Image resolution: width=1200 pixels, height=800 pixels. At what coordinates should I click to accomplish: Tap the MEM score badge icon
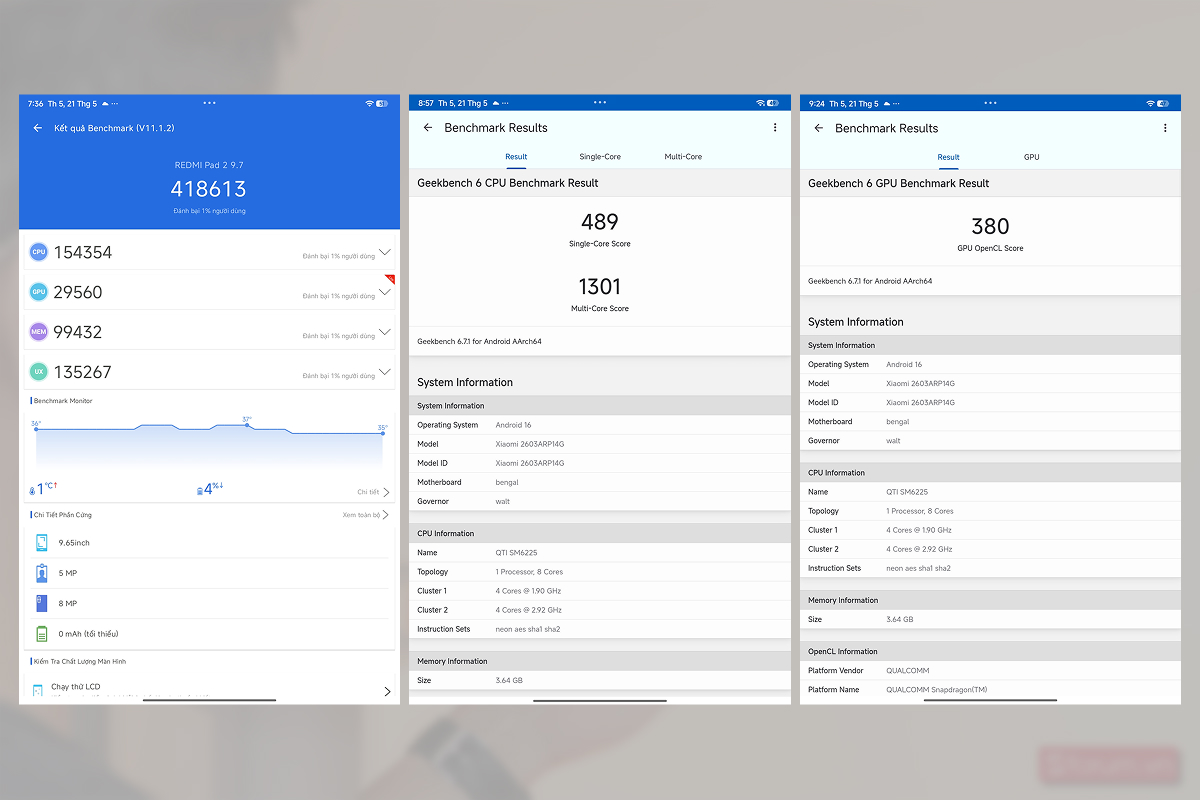[39, 332]
